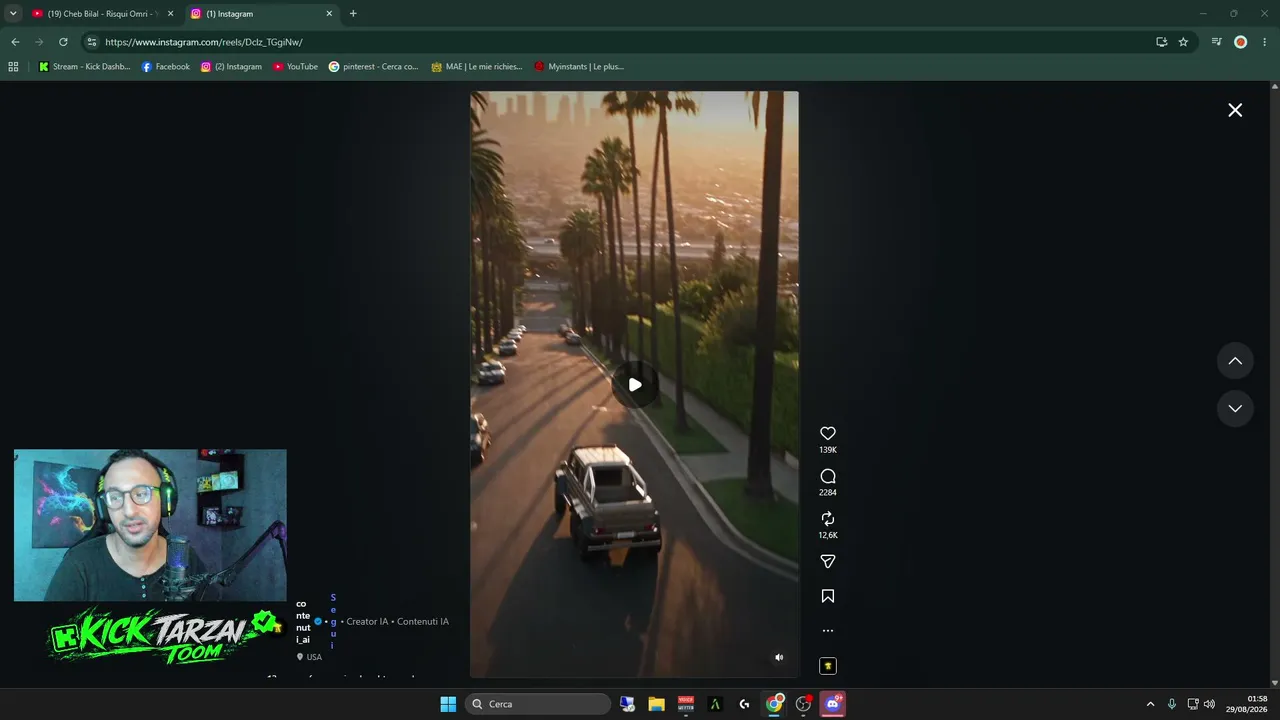
Task: Open the Myinstants bookmark
Action: [579, 67]
